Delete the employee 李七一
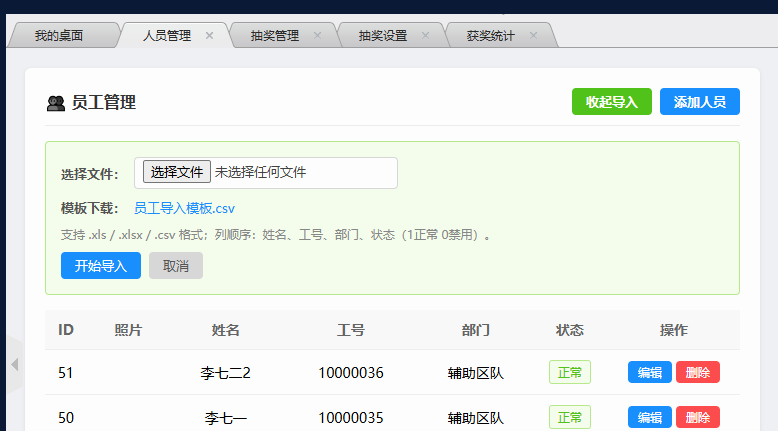This screenshot has height=431, width=778. (x=698, y=417)
